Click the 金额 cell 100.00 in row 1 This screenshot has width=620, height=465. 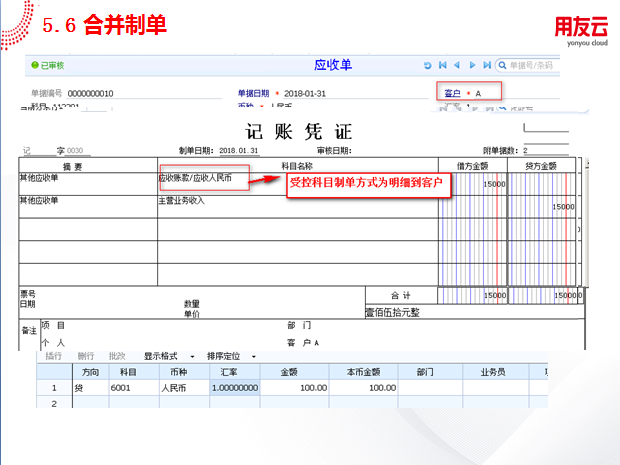tap(295, 388)
